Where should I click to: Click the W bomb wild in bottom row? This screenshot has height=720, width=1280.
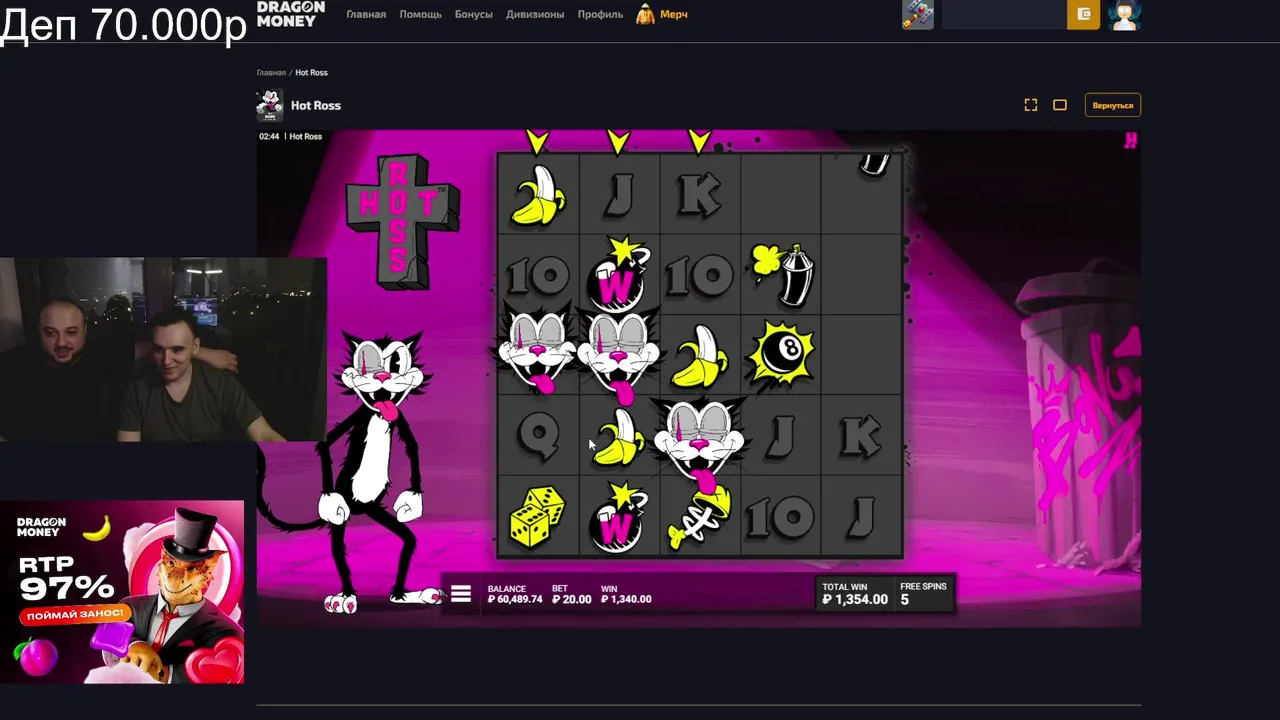point(618,516)
